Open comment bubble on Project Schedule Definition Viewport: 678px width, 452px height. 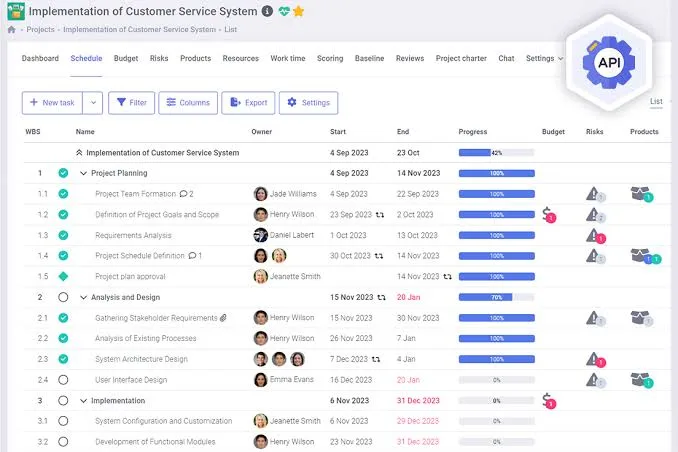click(x=195, y=256)
